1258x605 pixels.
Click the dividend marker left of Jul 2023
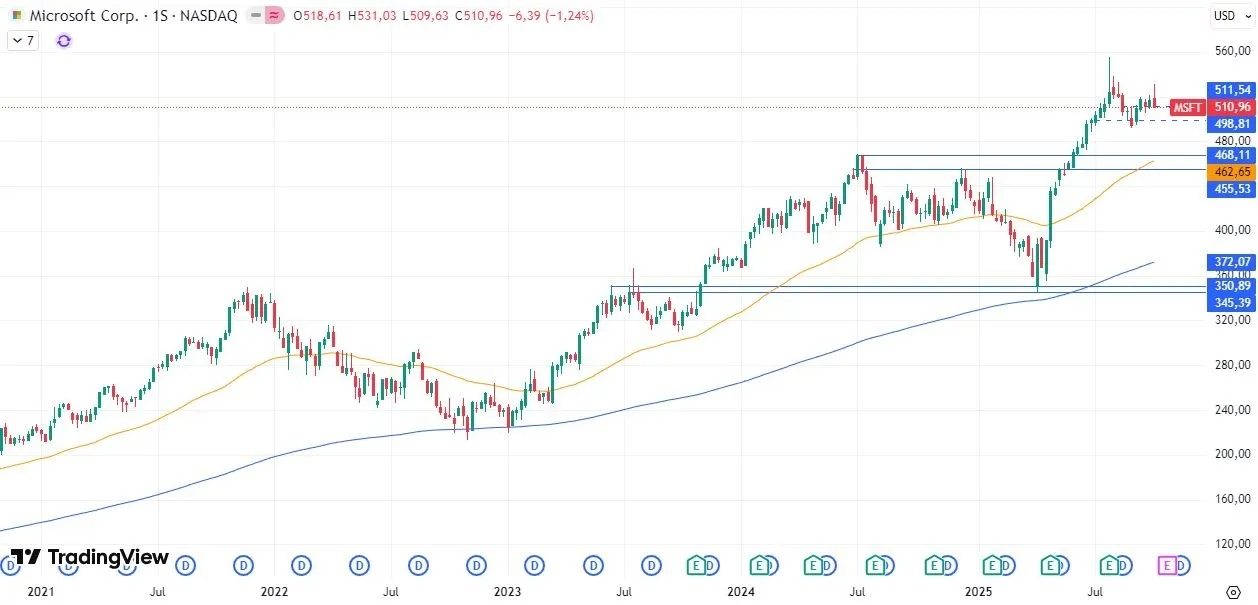pos(594,565)
